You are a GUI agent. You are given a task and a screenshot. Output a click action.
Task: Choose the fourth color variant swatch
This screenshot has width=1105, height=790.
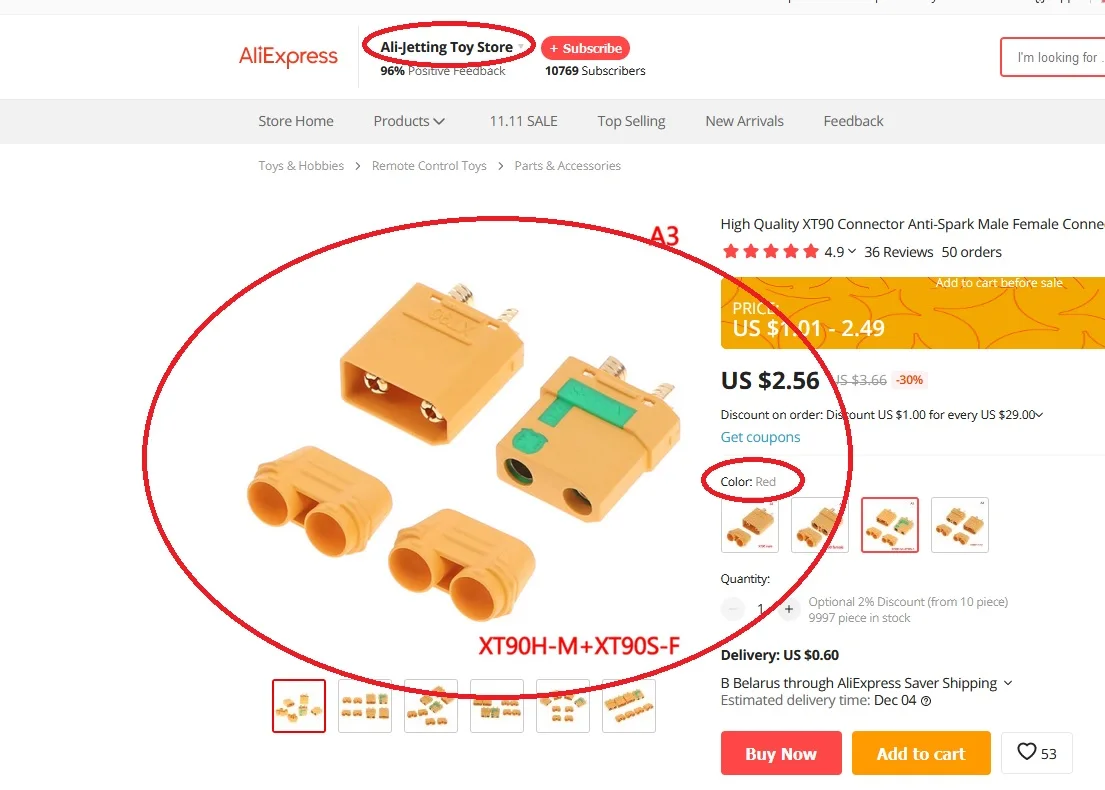coord(960,525)
